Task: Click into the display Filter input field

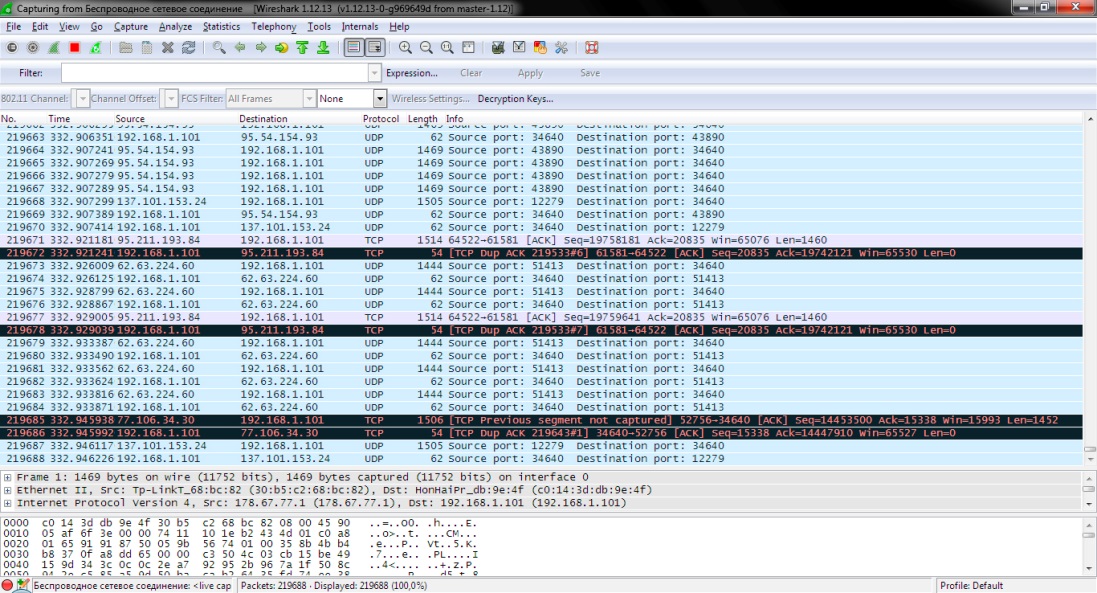Action: click(214, 73)
